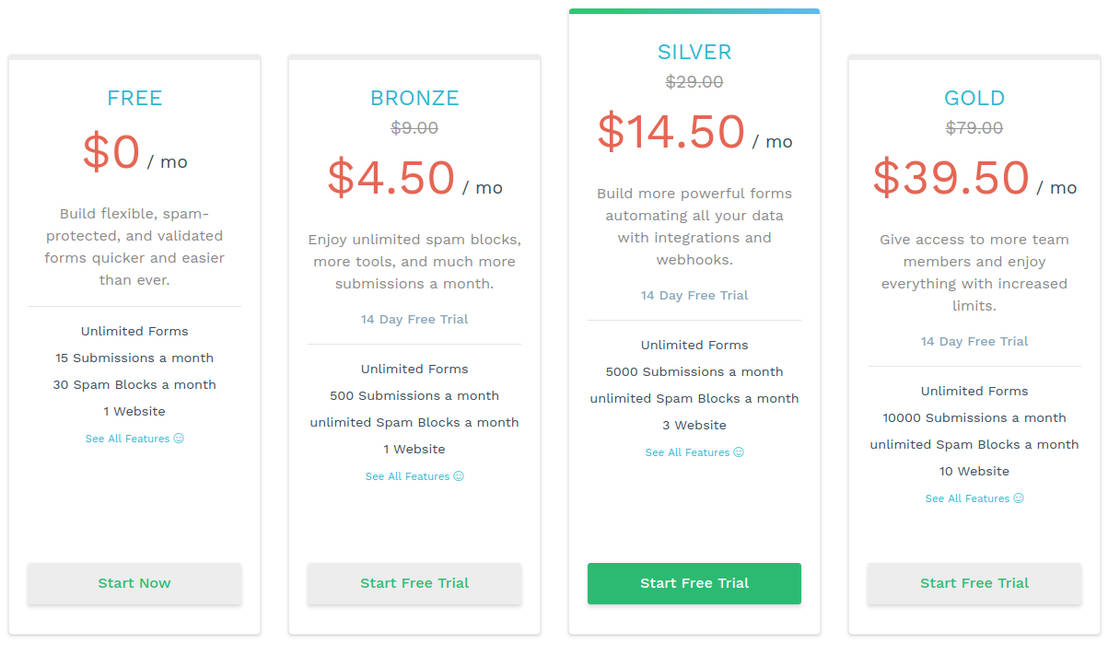Screen dimensions: 1108x646
Task: Select the BRONZE plan heading
Action: (x=414, y=98)
